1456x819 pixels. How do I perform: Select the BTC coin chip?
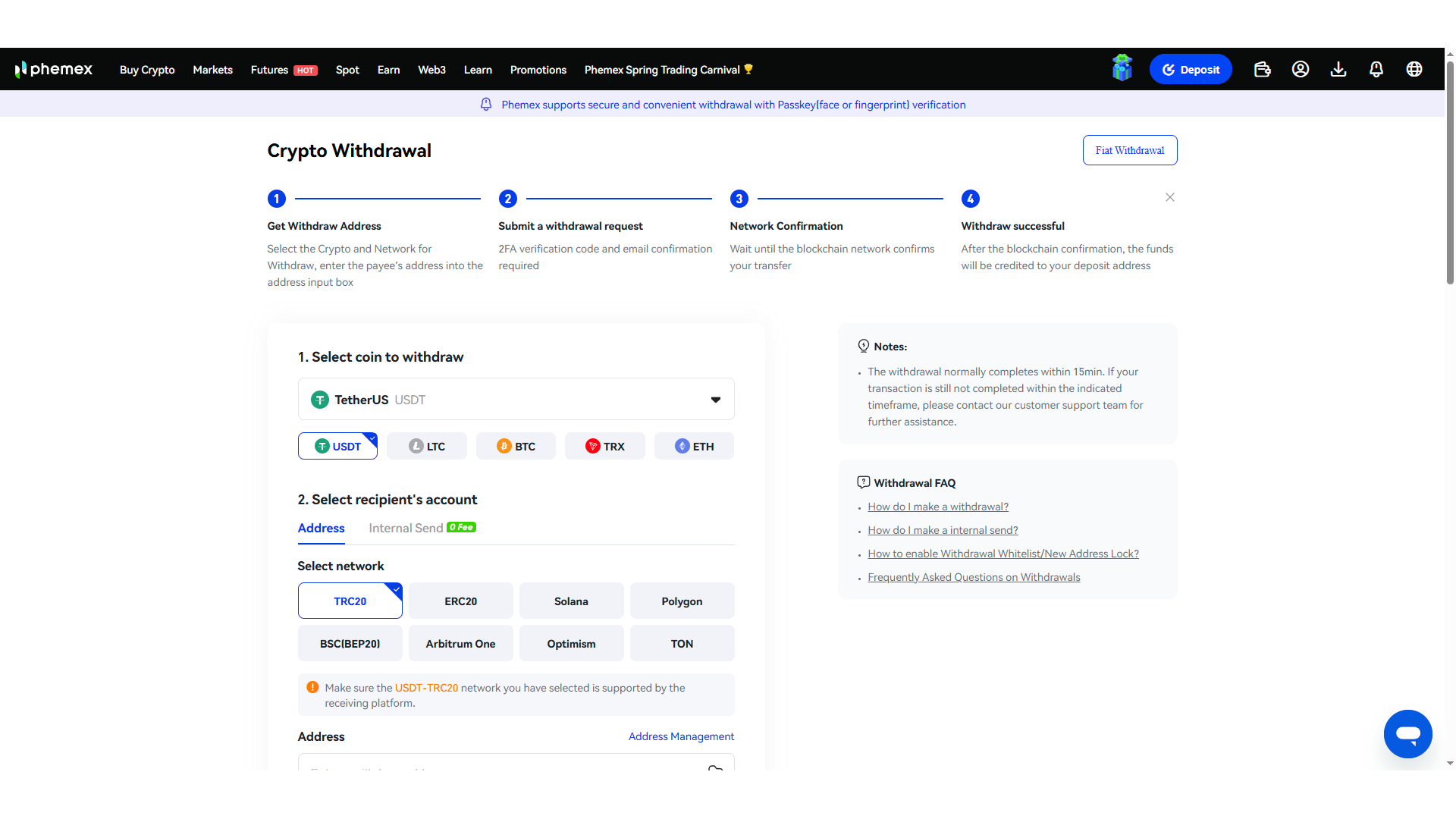click(x=516, y=446)
